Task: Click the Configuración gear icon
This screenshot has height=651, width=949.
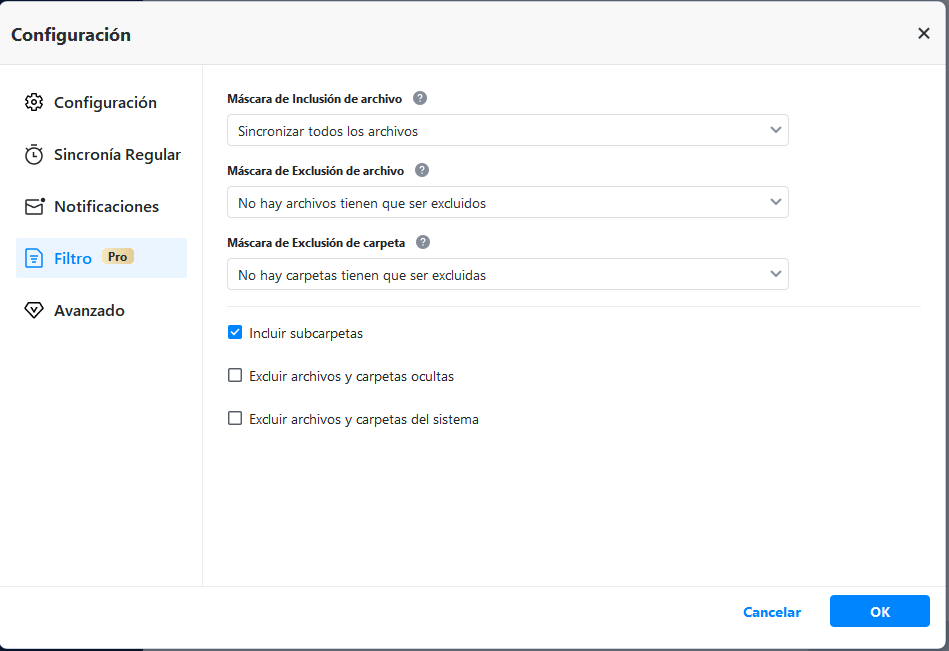Action: click(x=34, y=102)
